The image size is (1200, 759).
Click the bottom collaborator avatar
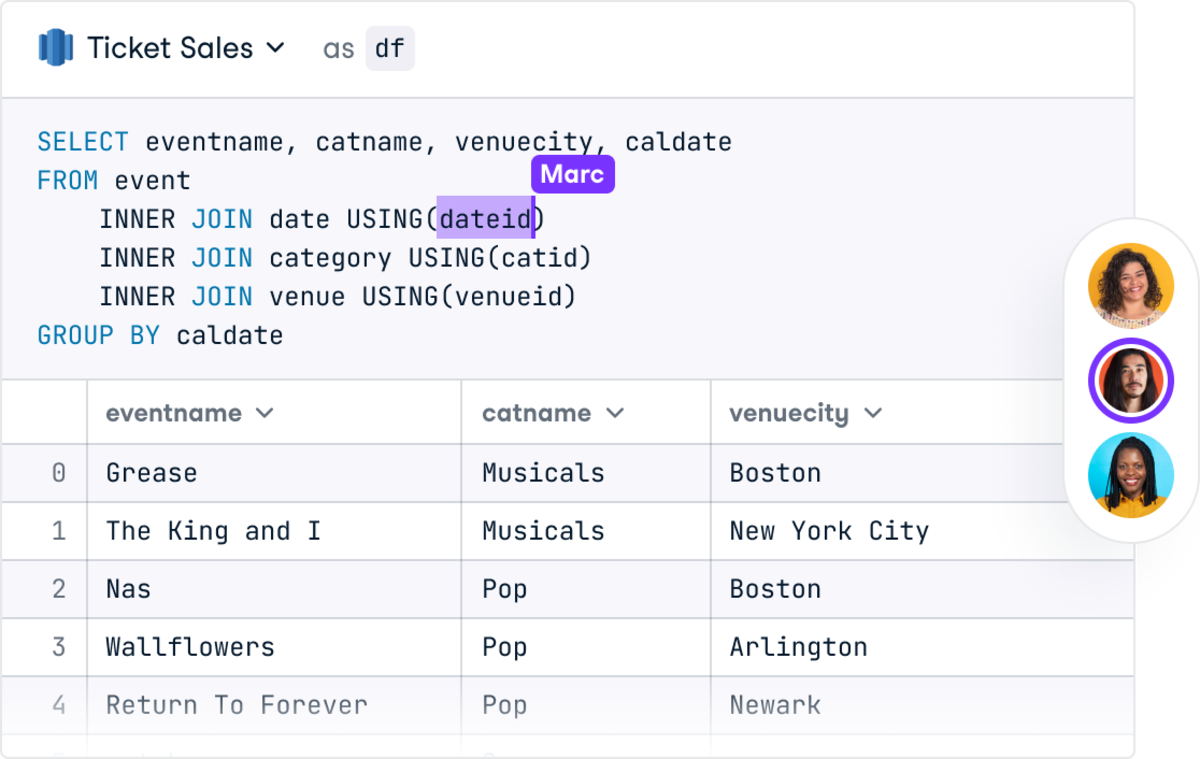[x=1130, y=476]
